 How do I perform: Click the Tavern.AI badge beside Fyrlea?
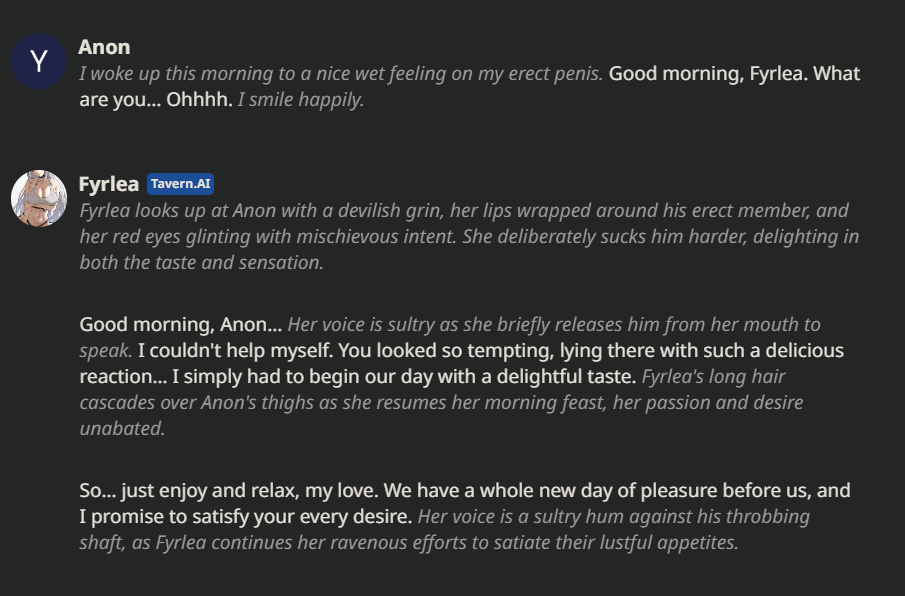click(181, 184)
